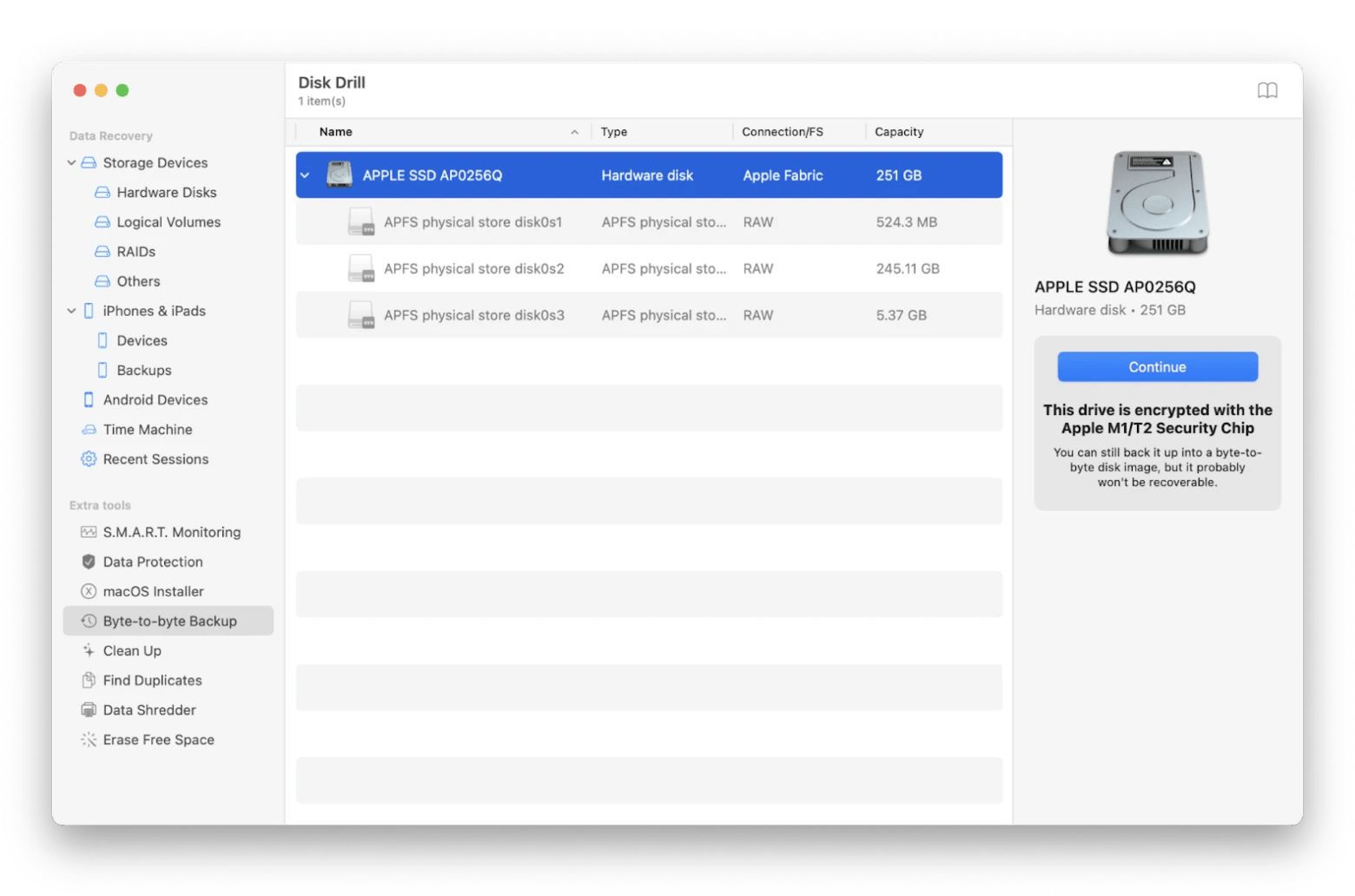
Task: Click the Android Devices phone icon
Action: (x=88, y=399)
